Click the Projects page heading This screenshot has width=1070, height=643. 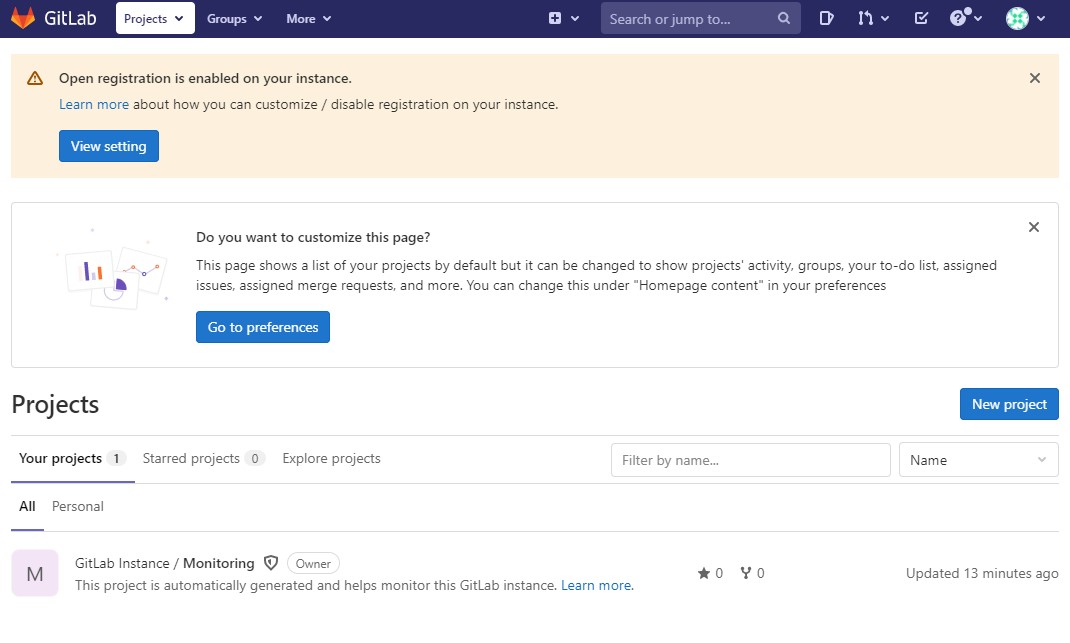click(x=55, y=405)
